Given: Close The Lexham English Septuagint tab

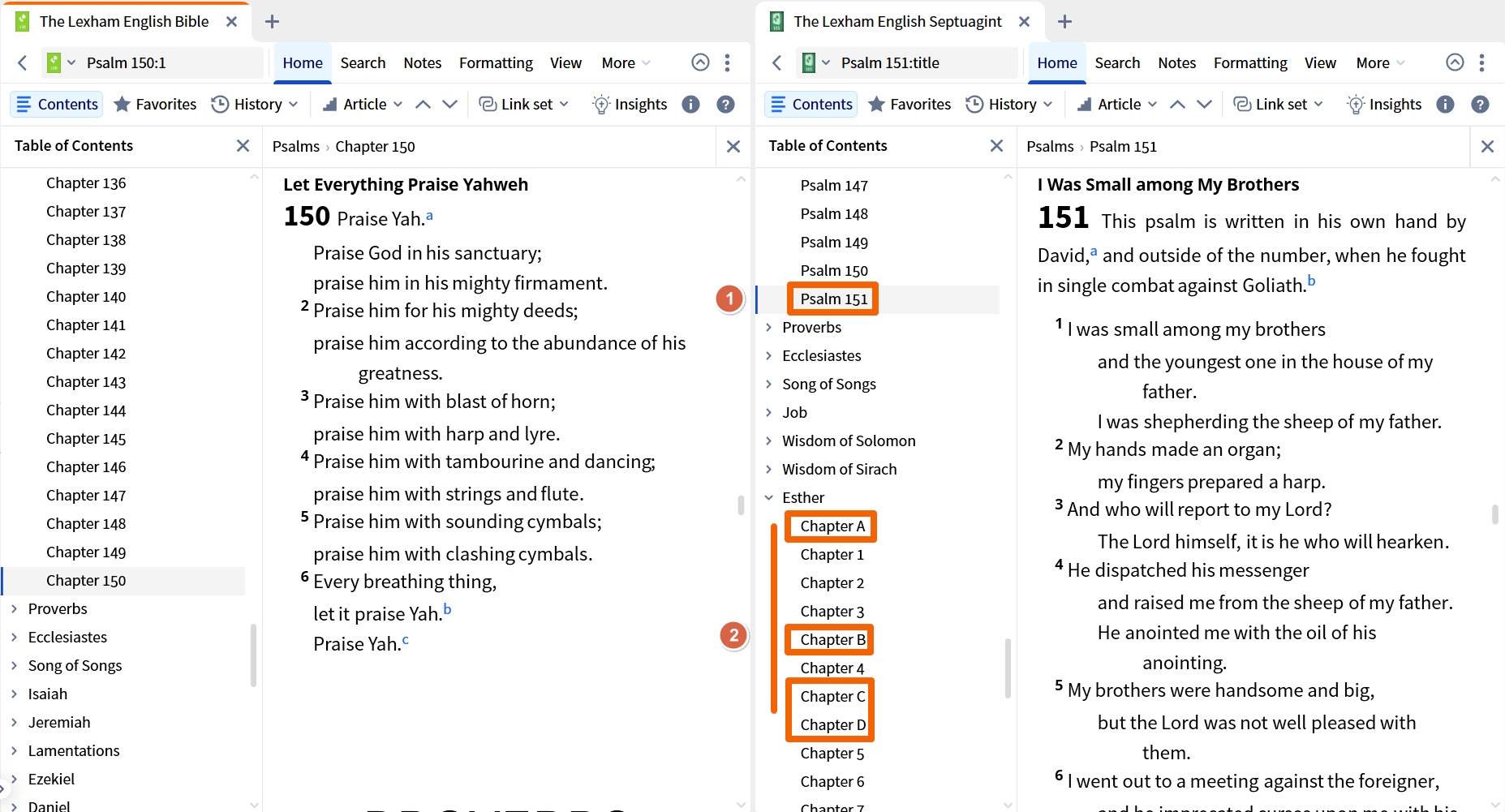Looking at the screenshot, I should tap(1025, 22).
